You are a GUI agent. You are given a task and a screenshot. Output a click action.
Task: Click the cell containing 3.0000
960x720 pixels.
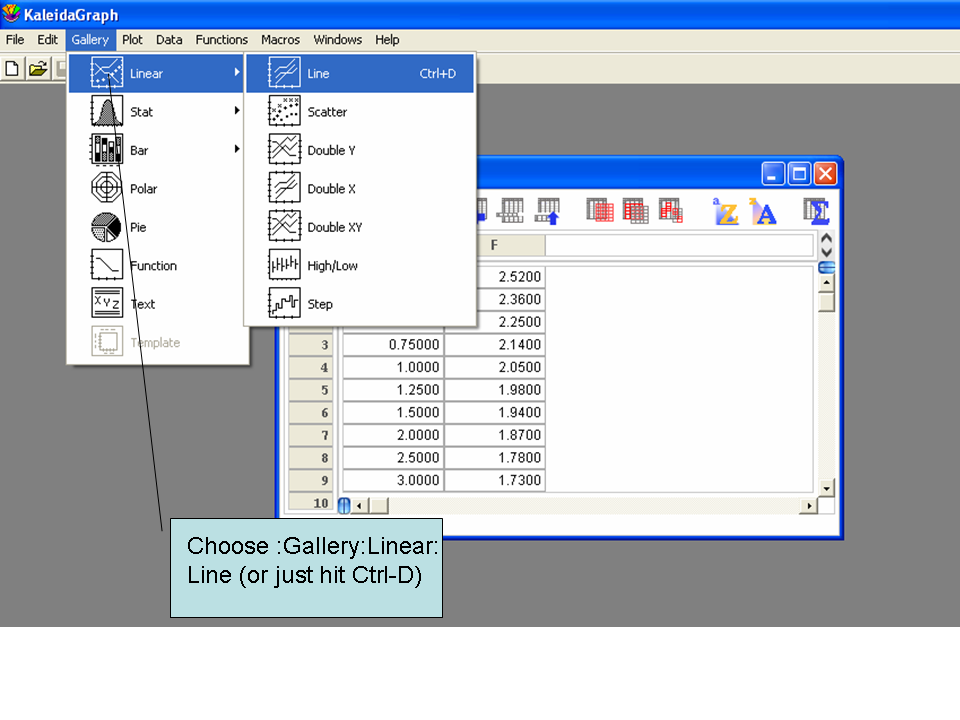[x=393, y=481]
